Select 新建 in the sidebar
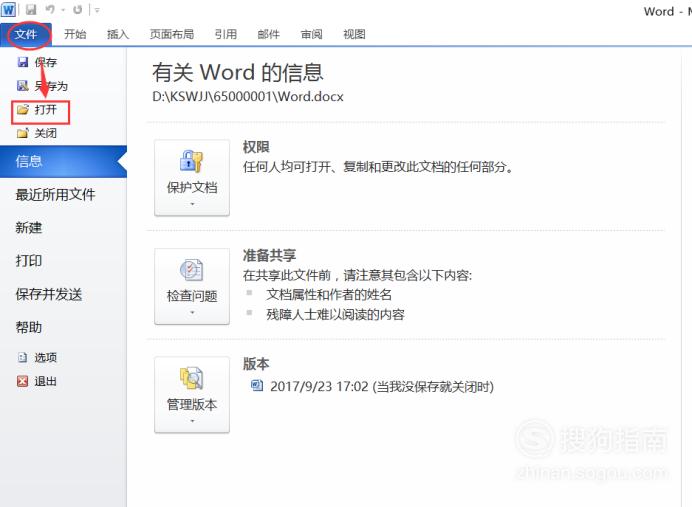 tap(29, 228)
